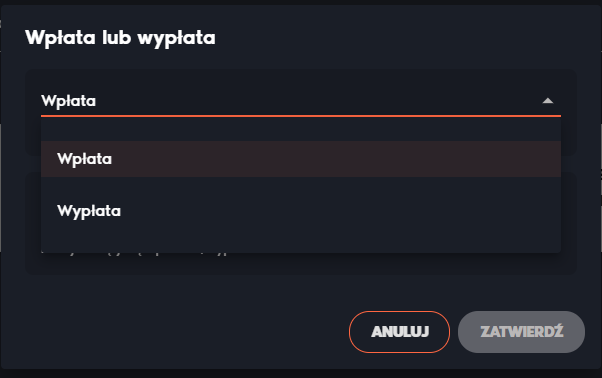The width and height of the screenshot is (602, 378).
Task: Click the dialog title Wpłata lub wypłata
Action: click(x=120, y=38)
